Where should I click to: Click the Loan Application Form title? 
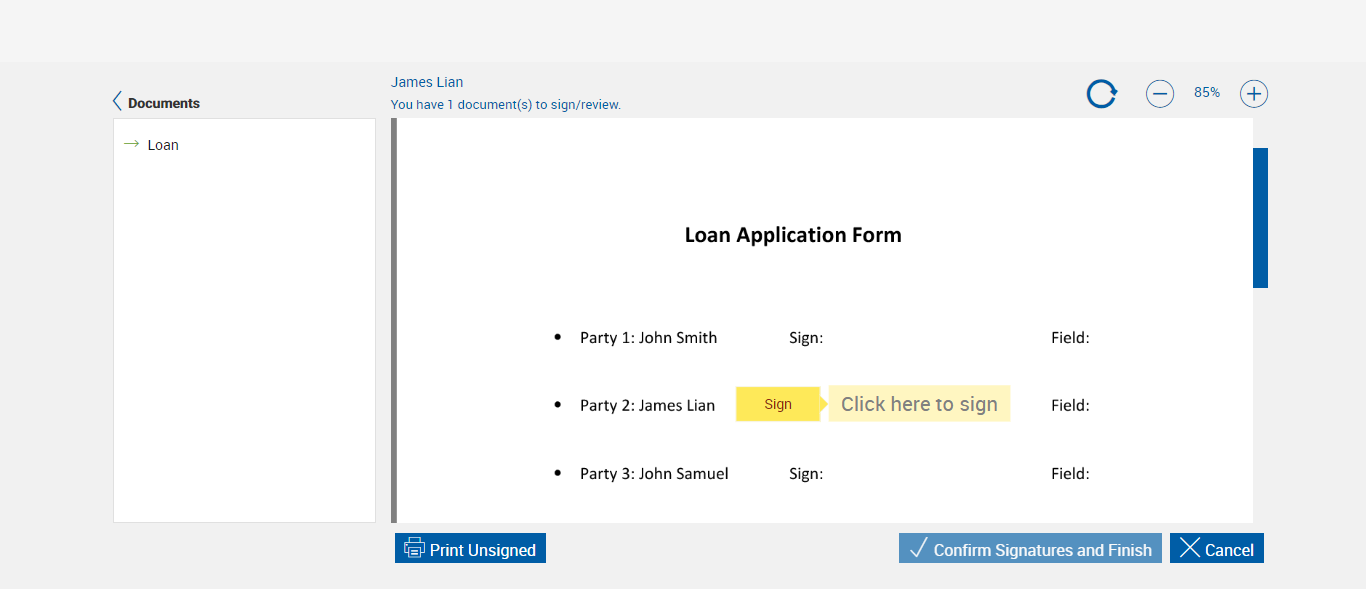tap(793, 235)
